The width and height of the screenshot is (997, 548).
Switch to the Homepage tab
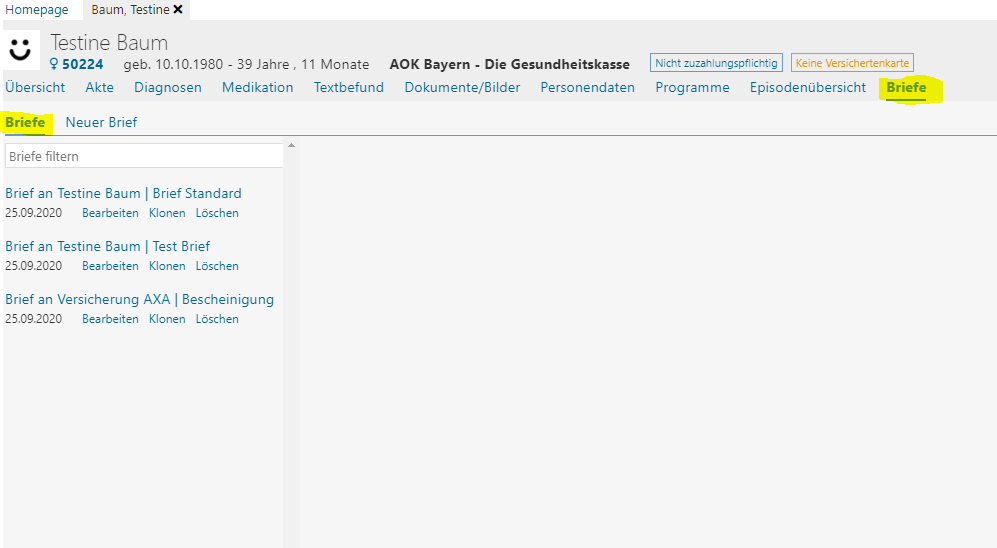[37, 9]
